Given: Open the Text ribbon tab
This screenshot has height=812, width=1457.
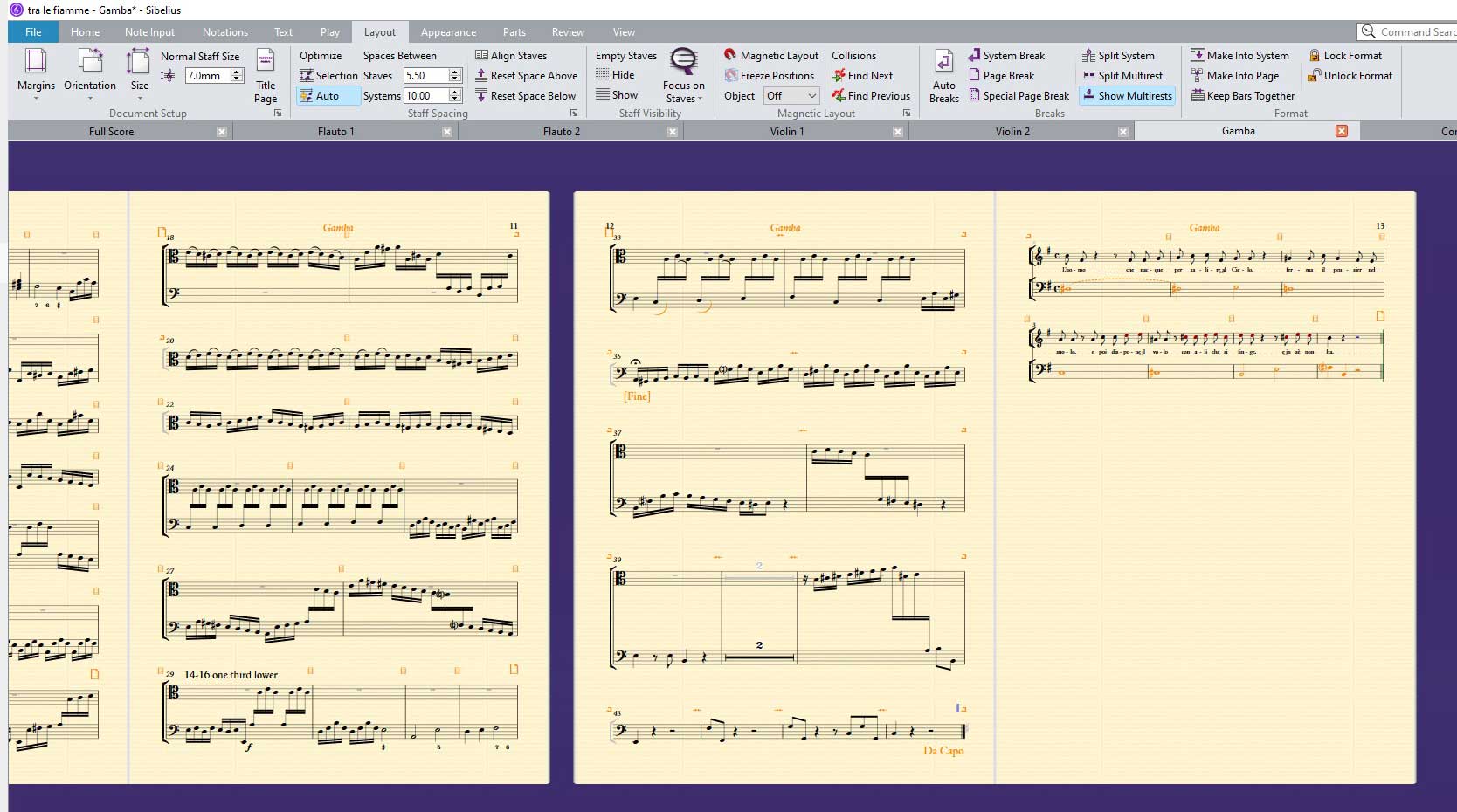Looking at the screenshot, I should 283,32.
